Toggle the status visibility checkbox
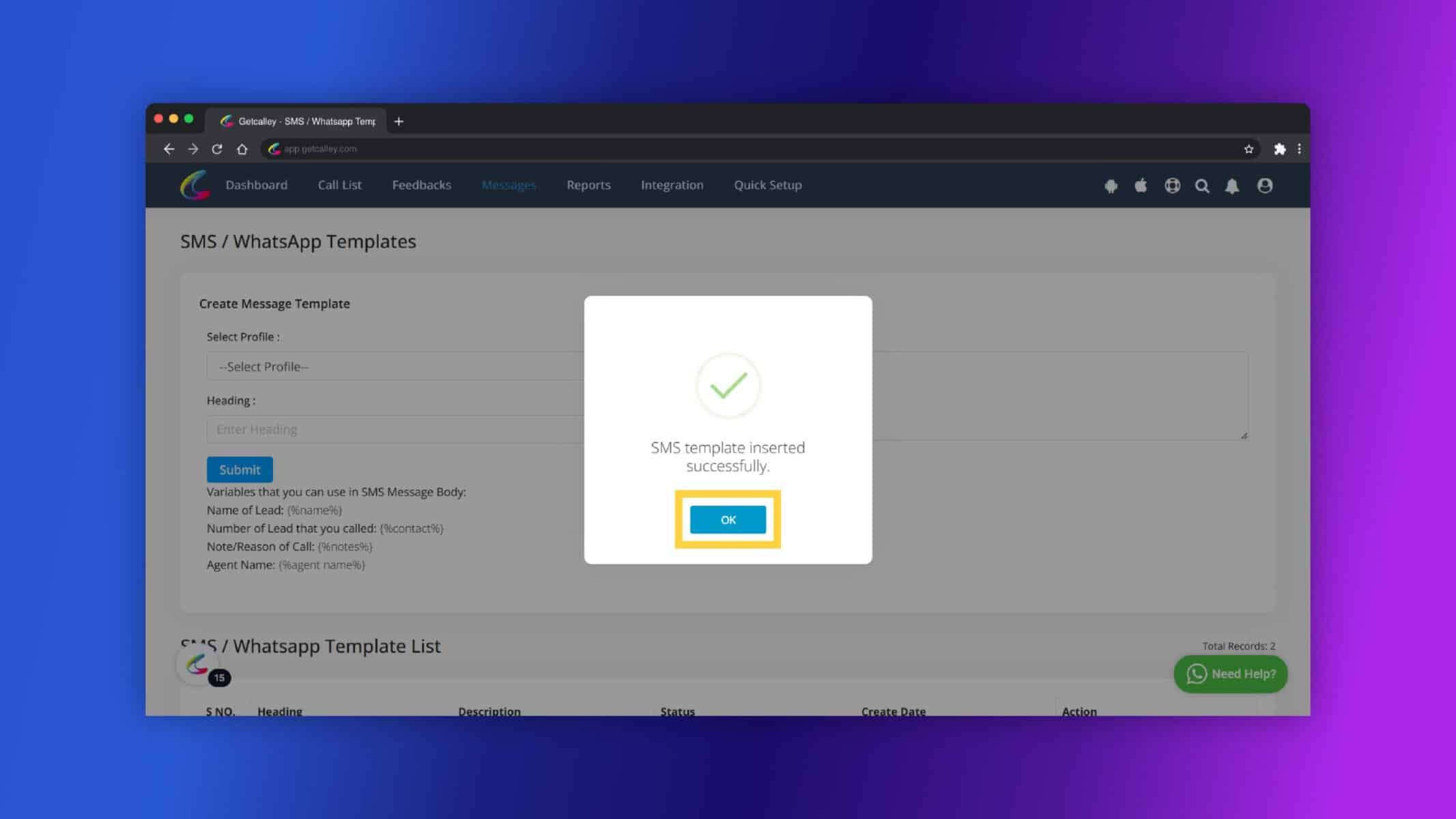Screen dimensions: 1456x819 677,711
